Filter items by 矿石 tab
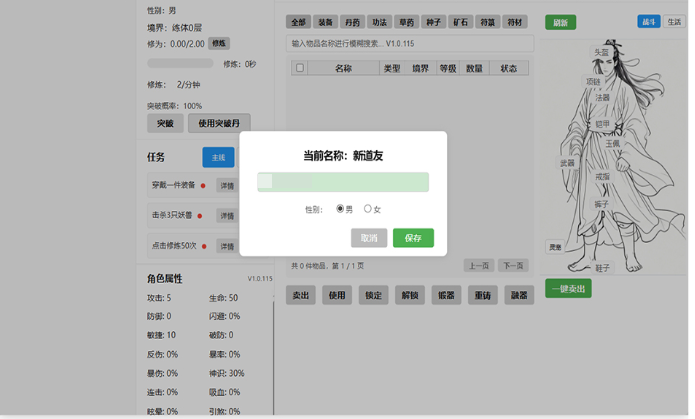The image size is (695, 419). (461, 22)
